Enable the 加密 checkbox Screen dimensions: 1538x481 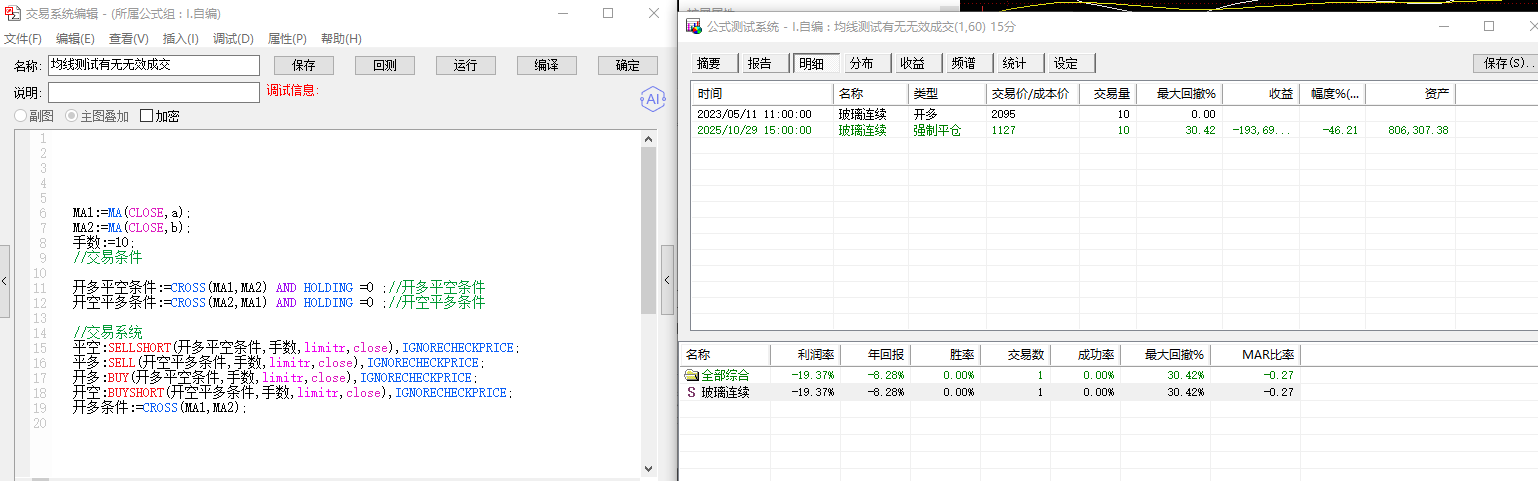147,116
